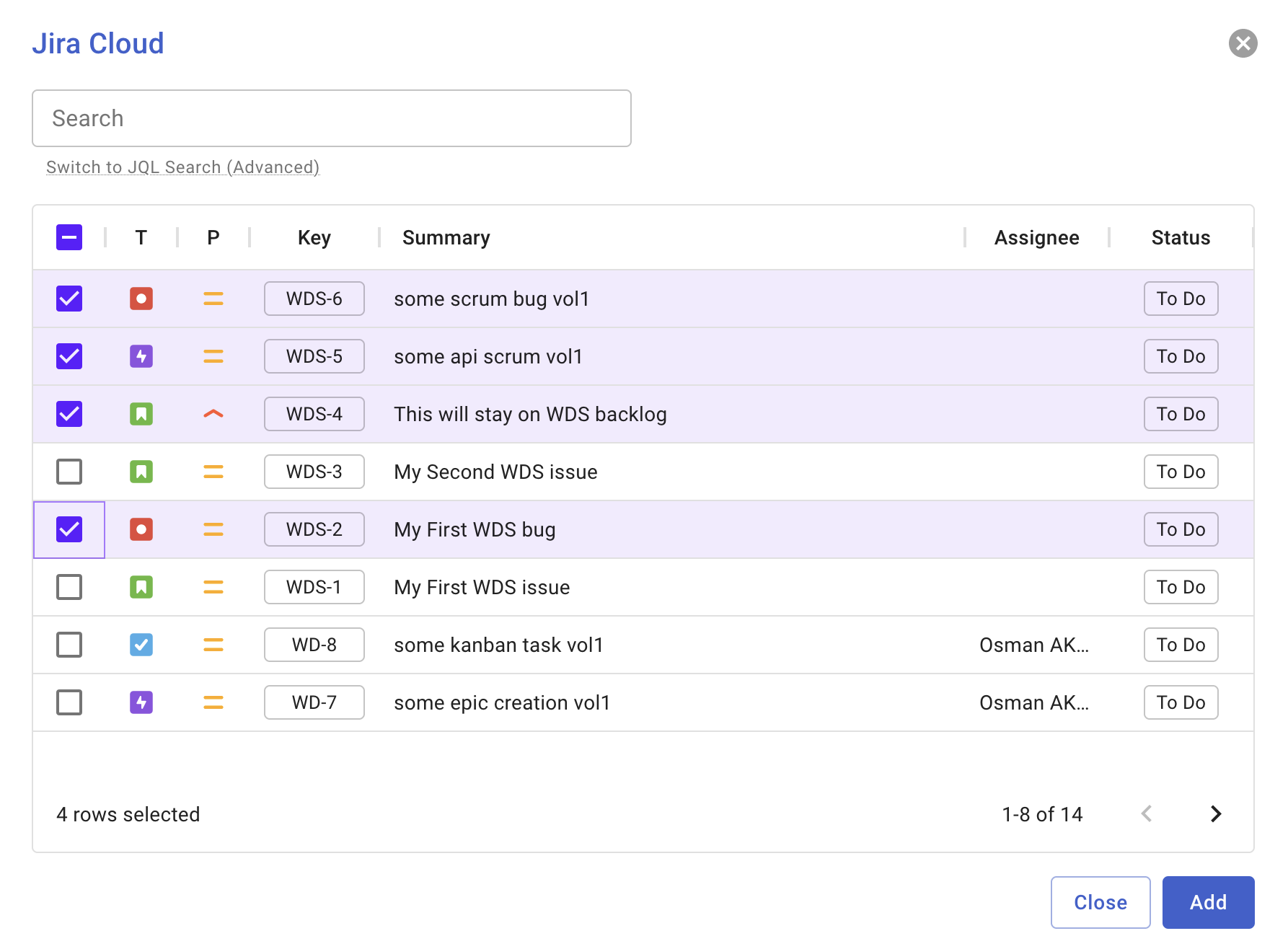Sort by the Summary column header
The image size is (1288, 949).
tap(446, 237)
